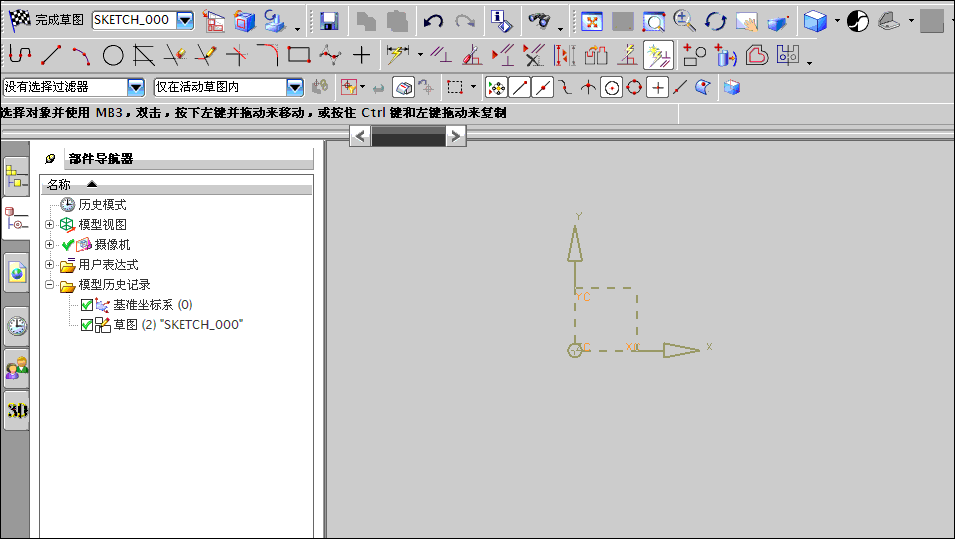955x539 pixels.
Task: Select the Fillet tool
Action: click(267, 55)
